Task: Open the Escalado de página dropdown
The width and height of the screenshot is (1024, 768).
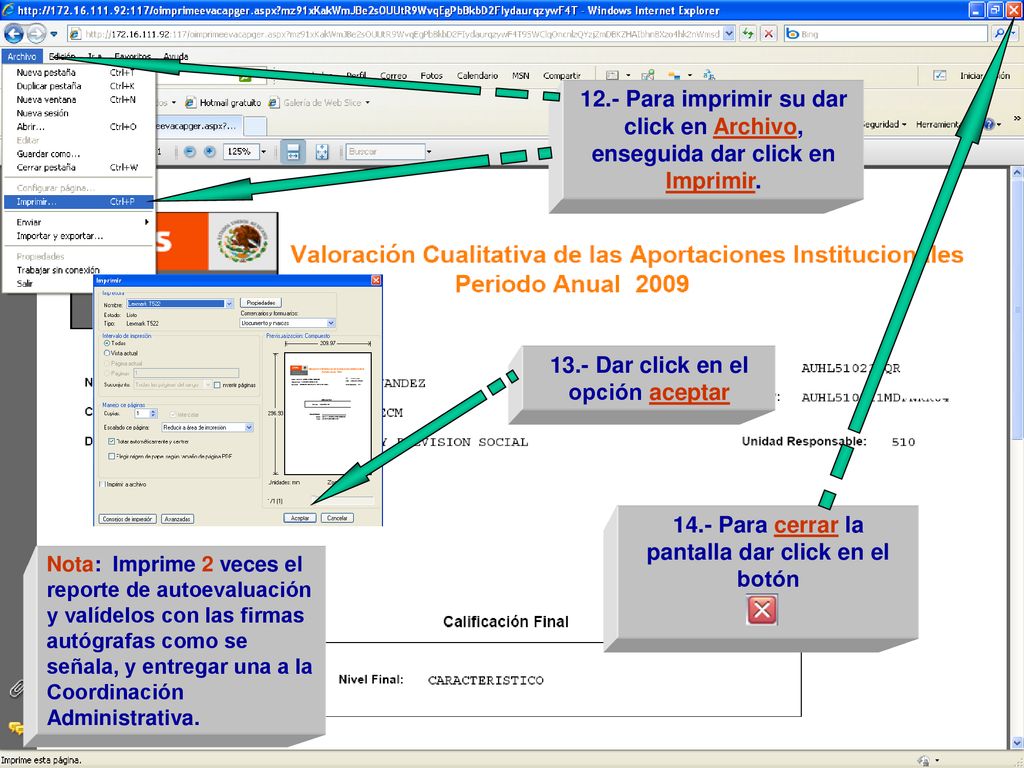Action: (x=249, y=427)
